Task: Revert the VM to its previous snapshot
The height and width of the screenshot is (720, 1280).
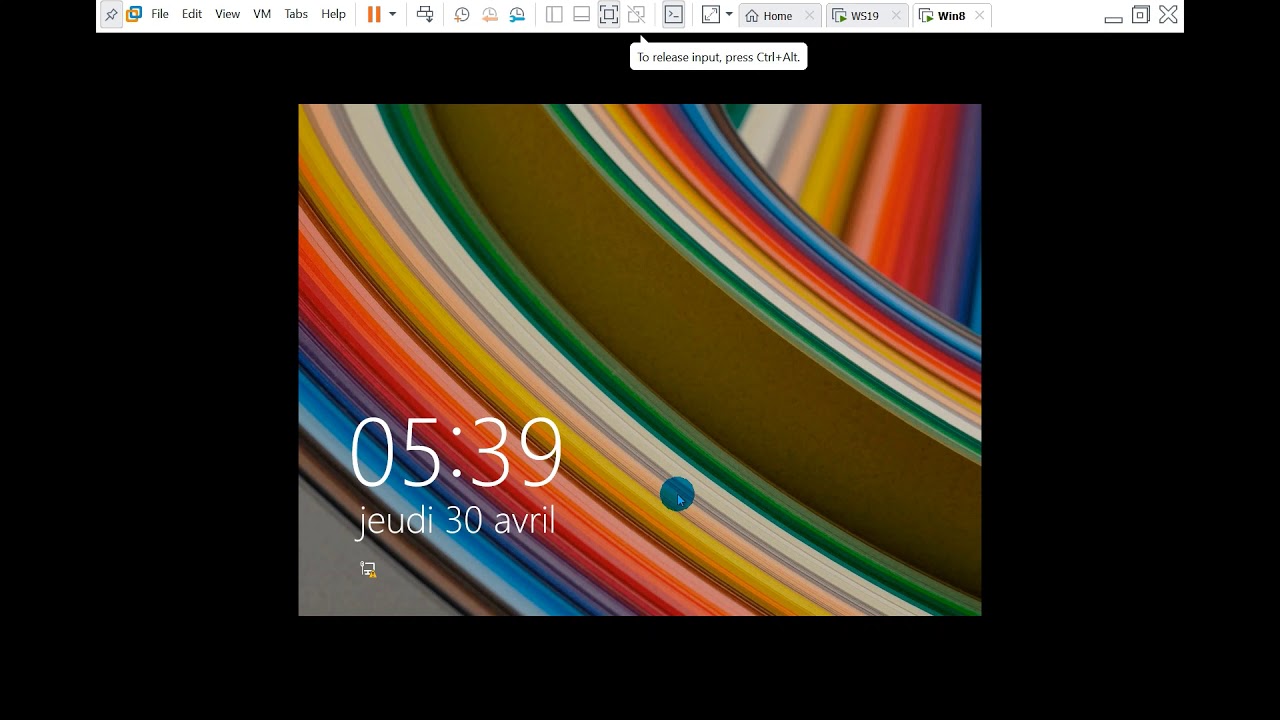Action: 490,15
